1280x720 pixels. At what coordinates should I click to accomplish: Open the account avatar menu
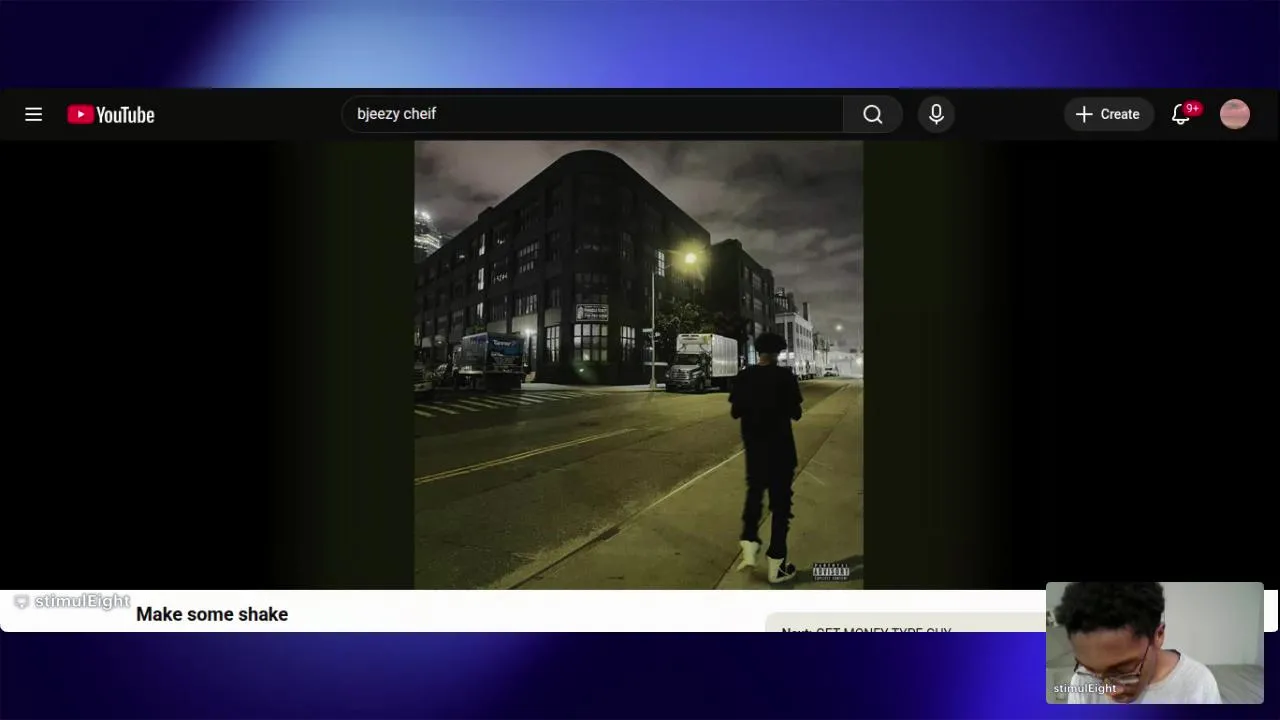1235,114
